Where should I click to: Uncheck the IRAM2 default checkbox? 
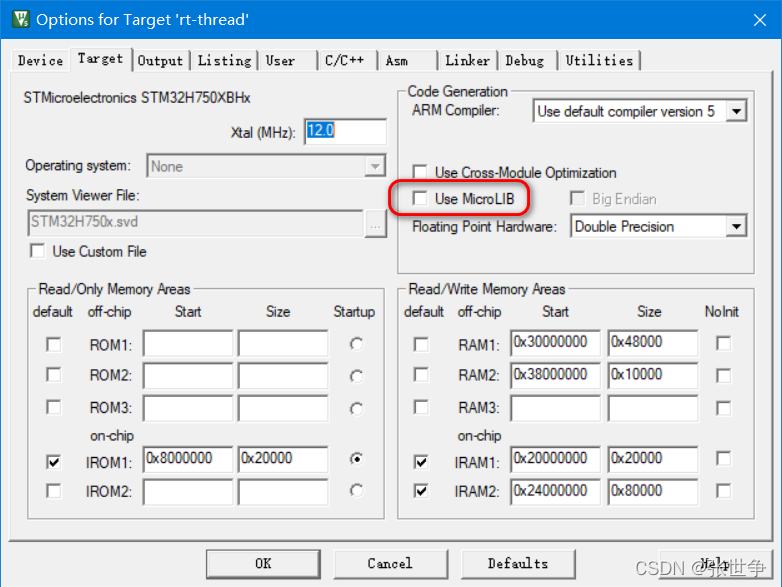point(421,491)
